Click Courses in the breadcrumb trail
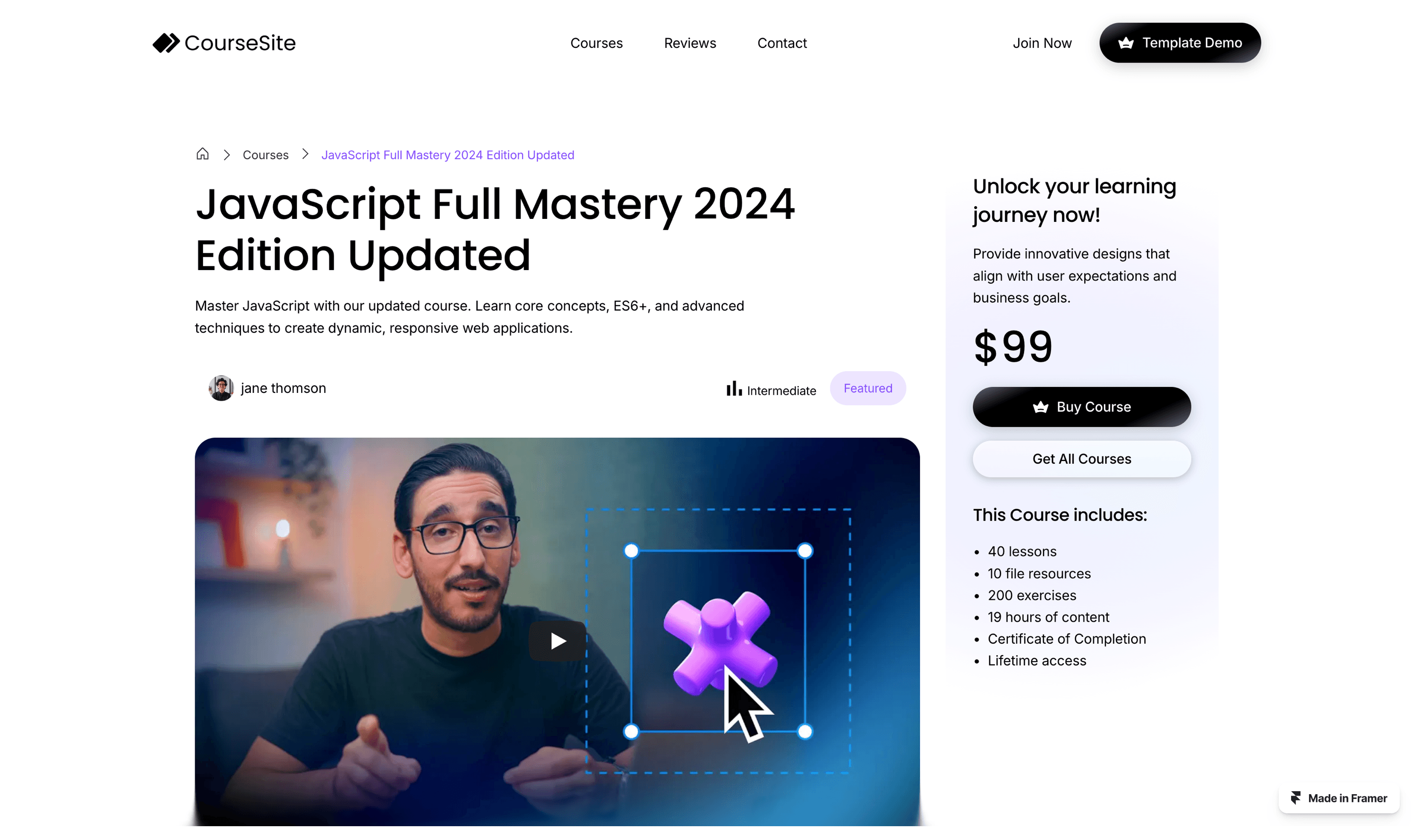Image resolution: width=1411 pixels, height=840 pixels. 265,155
